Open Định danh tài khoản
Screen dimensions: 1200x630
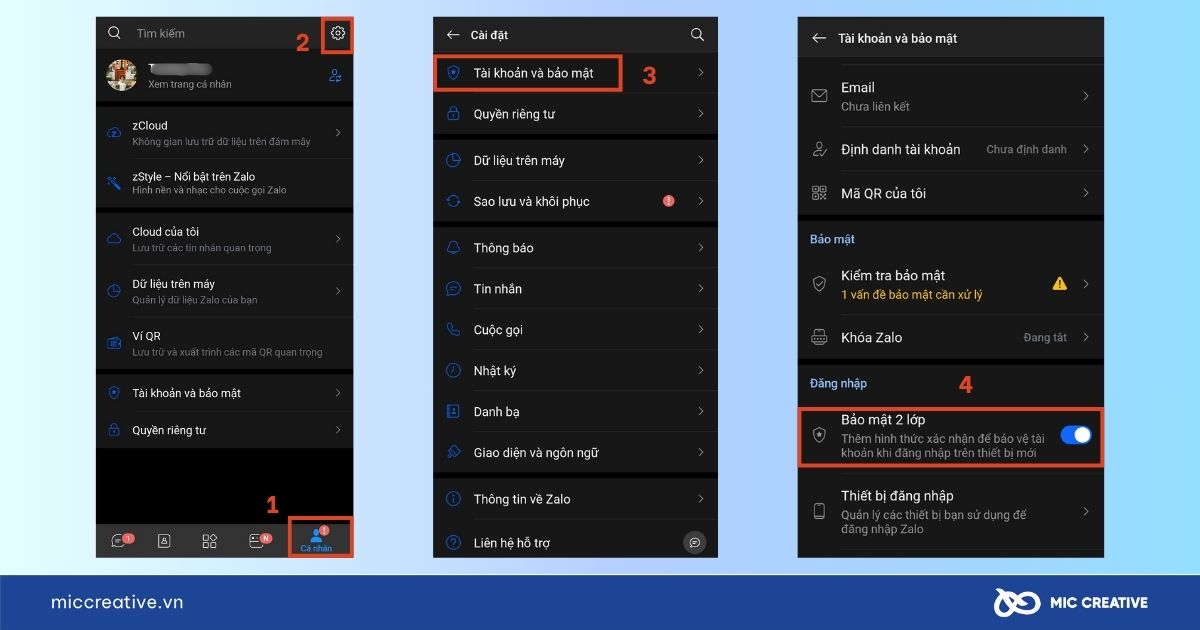[x=951, y=149]
